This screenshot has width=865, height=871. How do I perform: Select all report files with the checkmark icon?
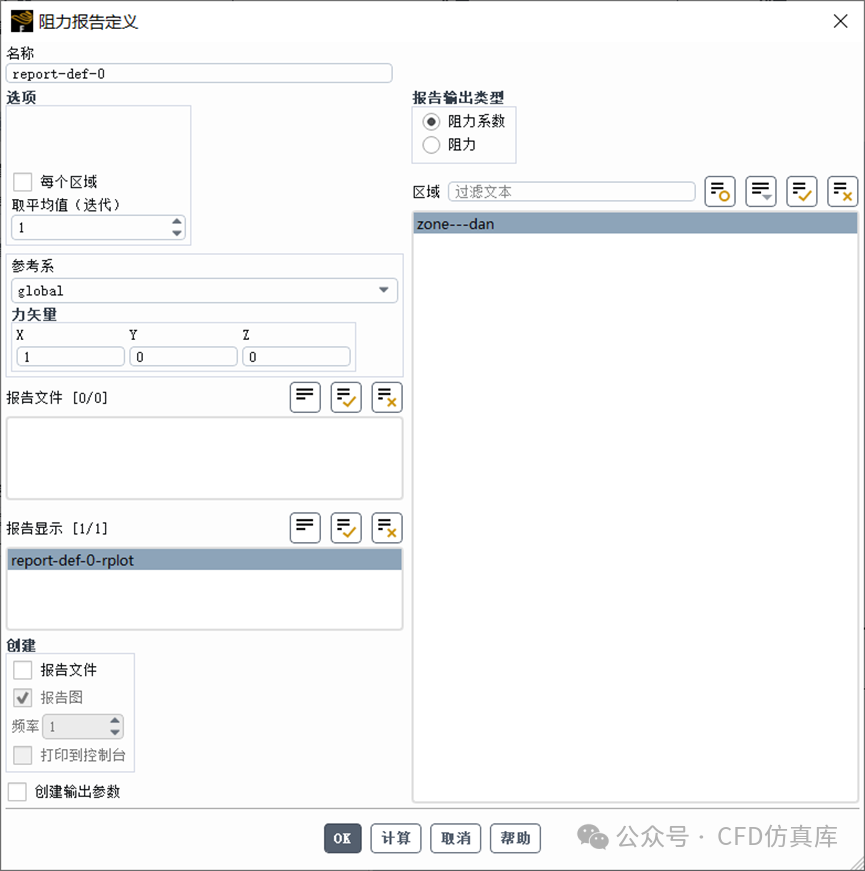tap(345, 397)
